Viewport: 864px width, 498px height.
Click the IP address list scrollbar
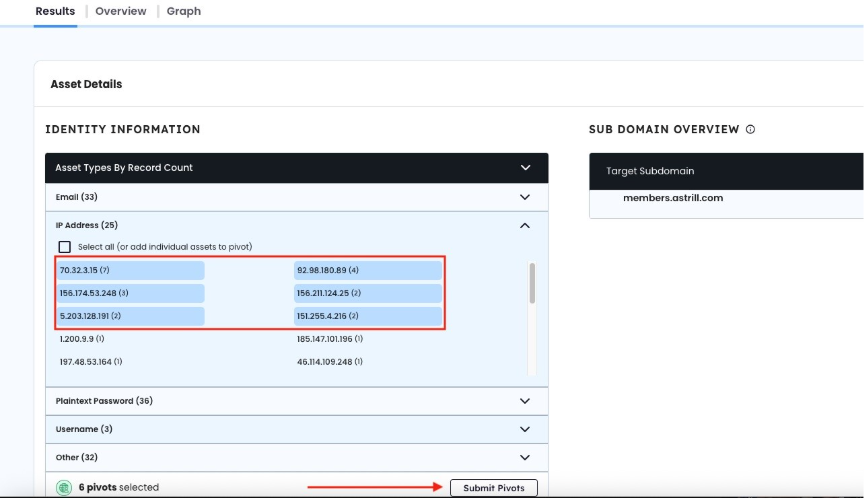pos(532,283)
